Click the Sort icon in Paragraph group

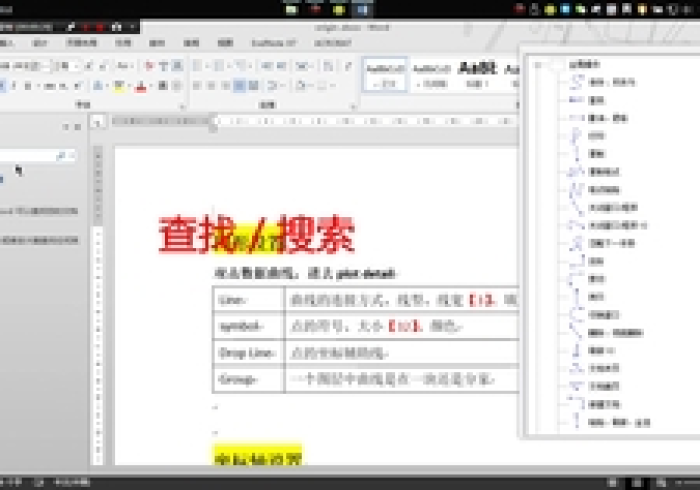[328, 66]
